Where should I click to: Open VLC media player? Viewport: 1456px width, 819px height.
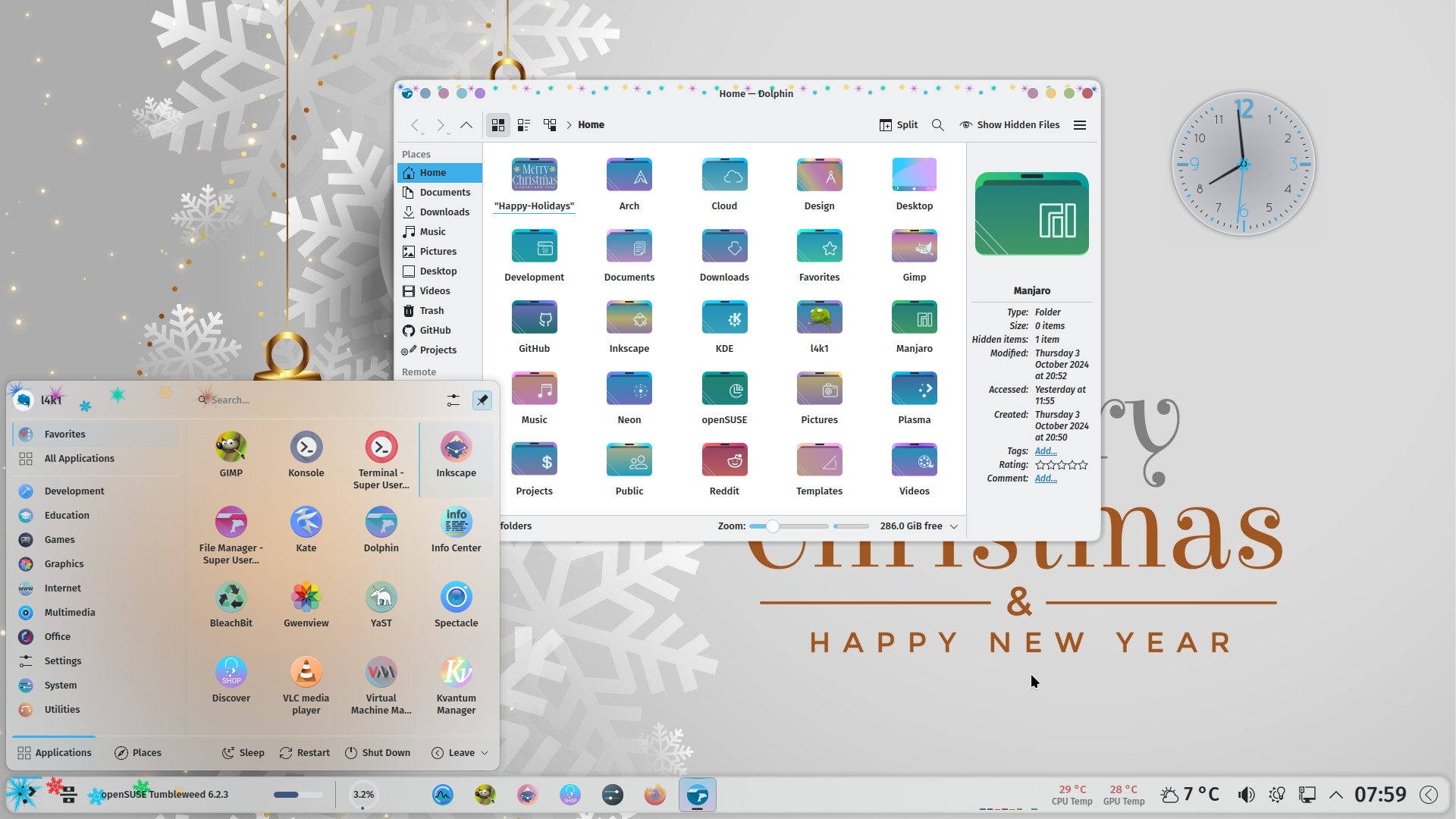click(x=306, y=686)
